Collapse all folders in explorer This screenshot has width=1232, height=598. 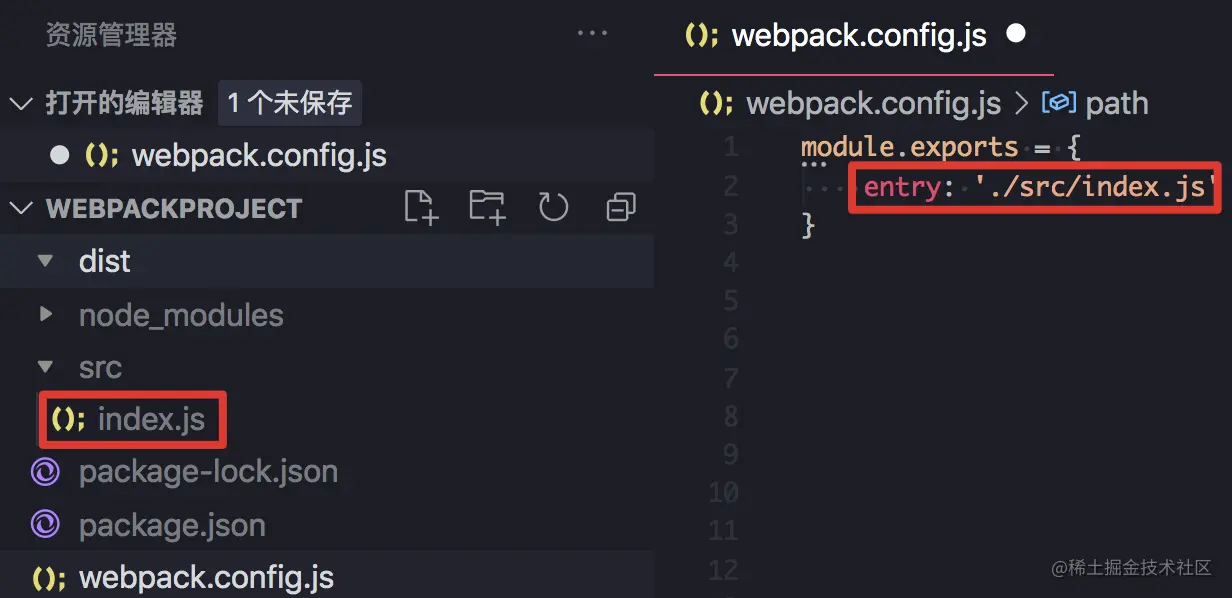tap(621, 208)
